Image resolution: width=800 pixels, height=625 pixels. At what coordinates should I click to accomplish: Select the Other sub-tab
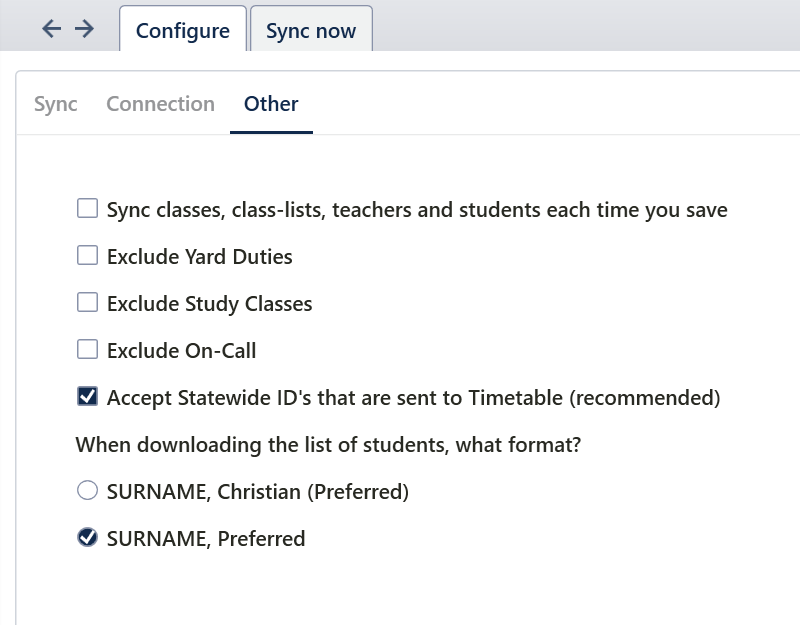click(271, 104)
